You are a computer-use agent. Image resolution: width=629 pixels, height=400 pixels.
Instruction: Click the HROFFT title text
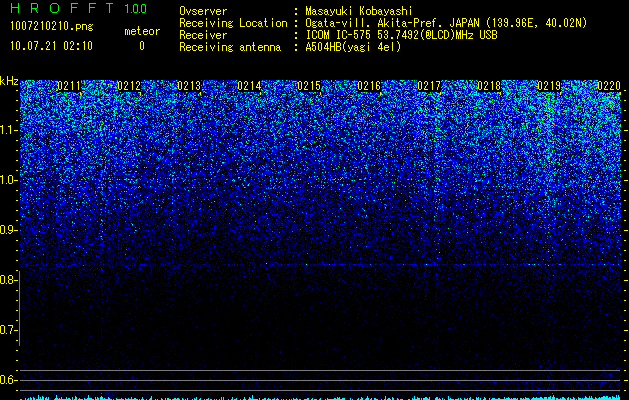point(62,8)
